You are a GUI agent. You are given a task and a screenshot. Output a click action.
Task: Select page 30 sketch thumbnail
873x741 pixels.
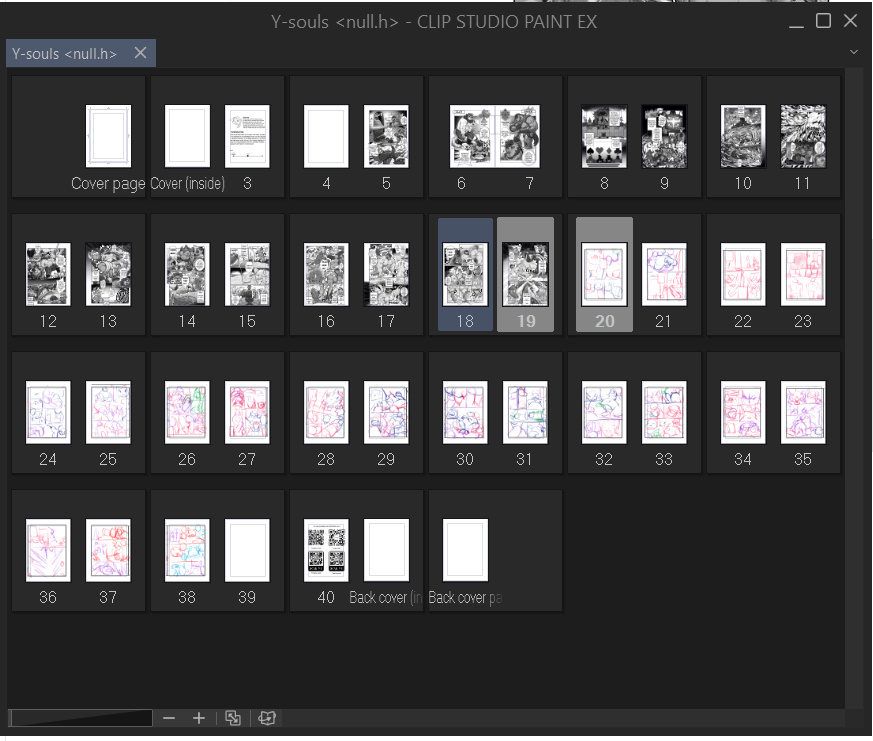point(465,413)
